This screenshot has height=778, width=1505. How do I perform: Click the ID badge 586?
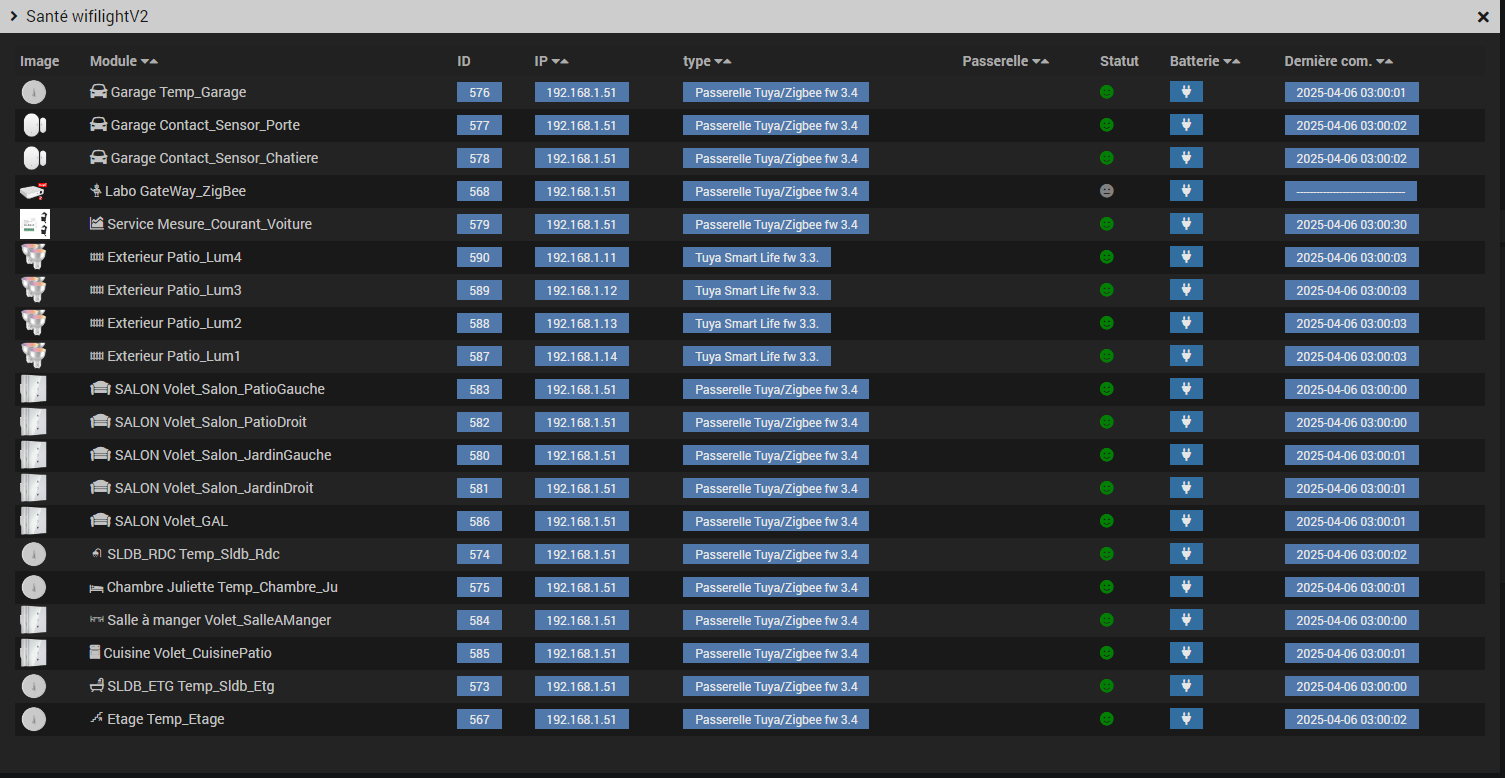click(479, 521)
